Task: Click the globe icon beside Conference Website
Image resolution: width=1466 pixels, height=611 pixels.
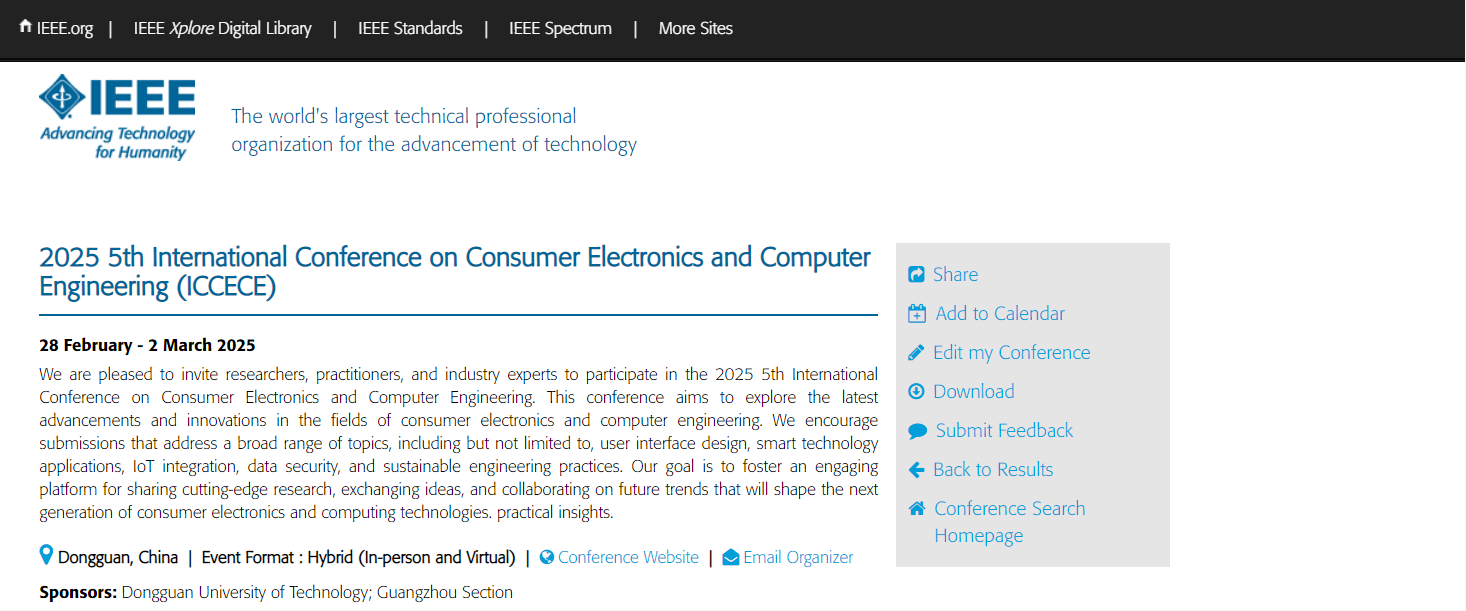Action: [x=547, y=557]
